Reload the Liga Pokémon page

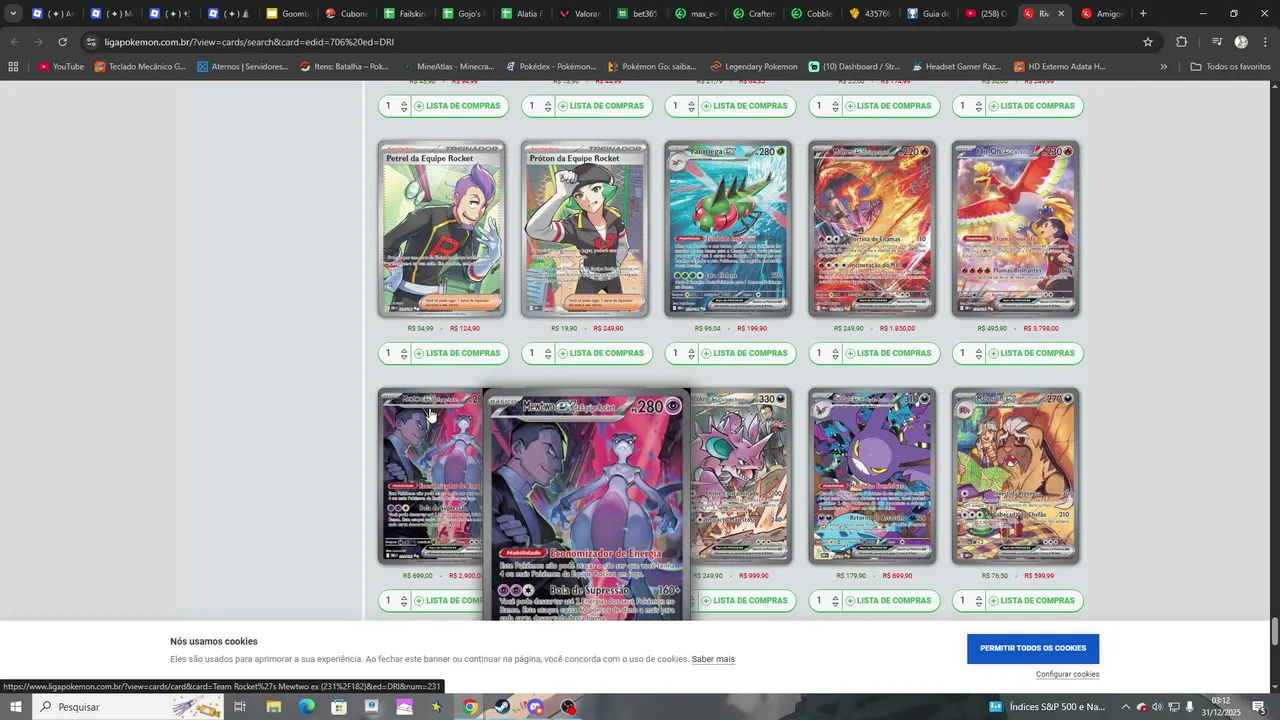point(62,42)
